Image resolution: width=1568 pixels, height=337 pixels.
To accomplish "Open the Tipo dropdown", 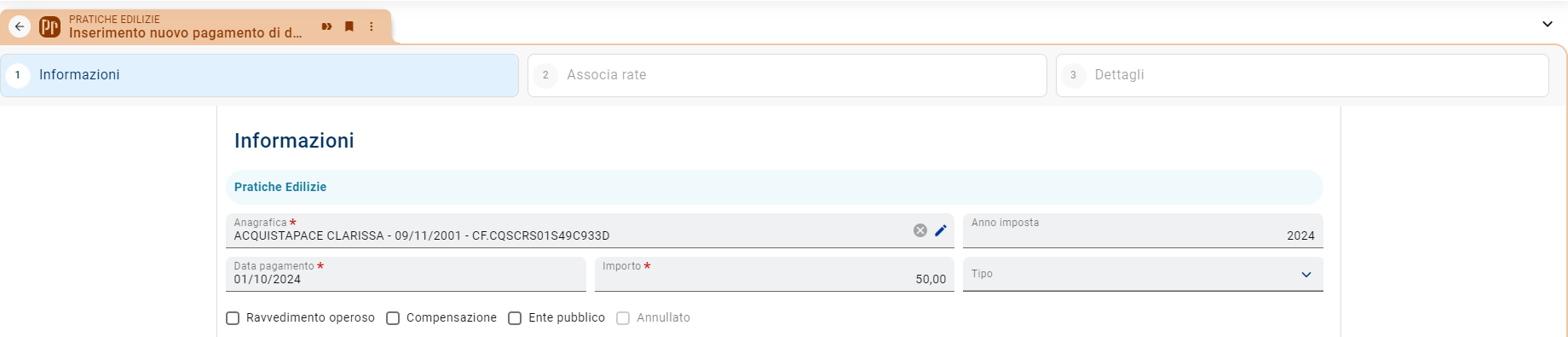I will click(x=1143, y=274).
